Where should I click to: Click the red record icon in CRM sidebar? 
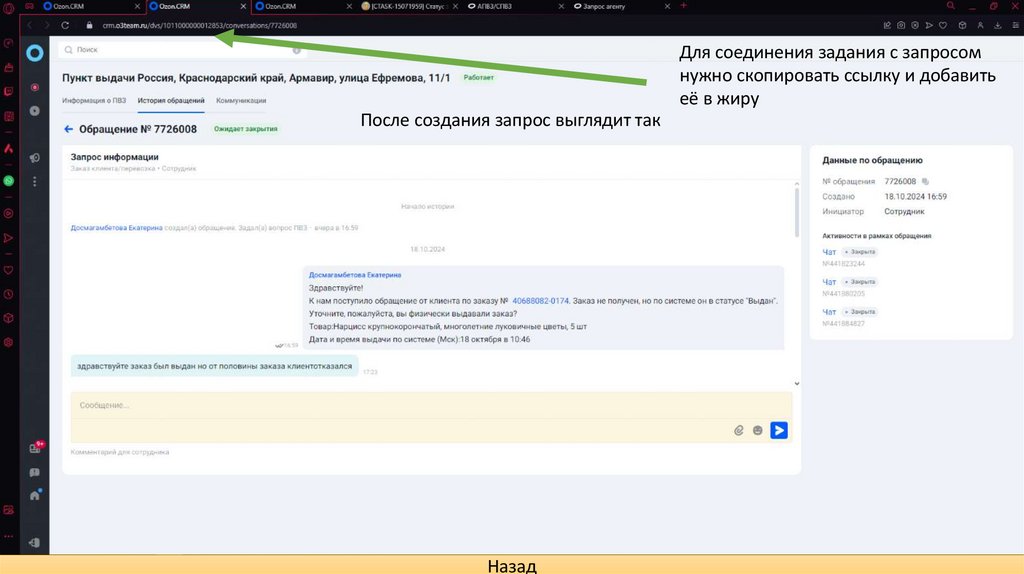35,88
